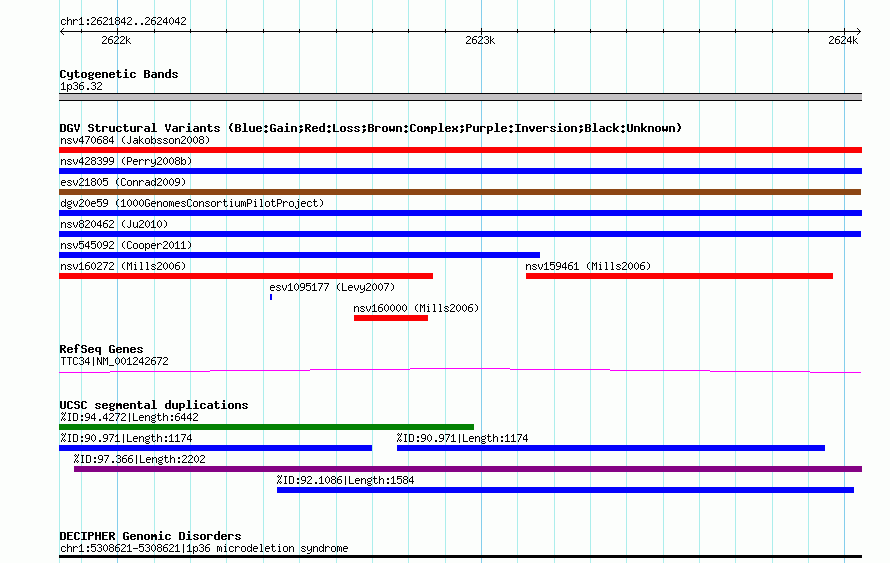
Task: Click the nsv160000 (Mills2006) label
Action: (x=416, y=308)
